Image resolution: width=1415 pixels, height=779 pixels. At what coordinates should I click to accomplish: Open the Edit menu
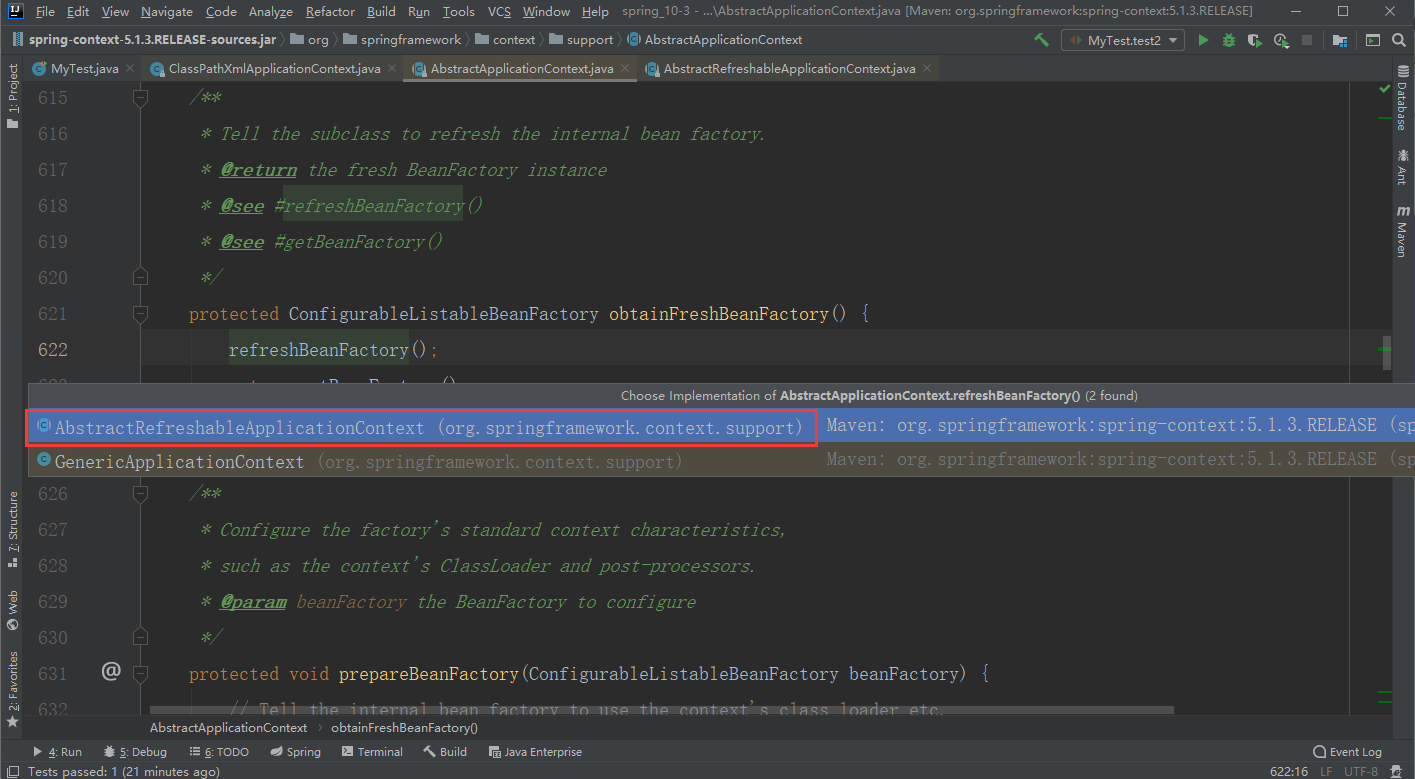(x=78, y=11)
